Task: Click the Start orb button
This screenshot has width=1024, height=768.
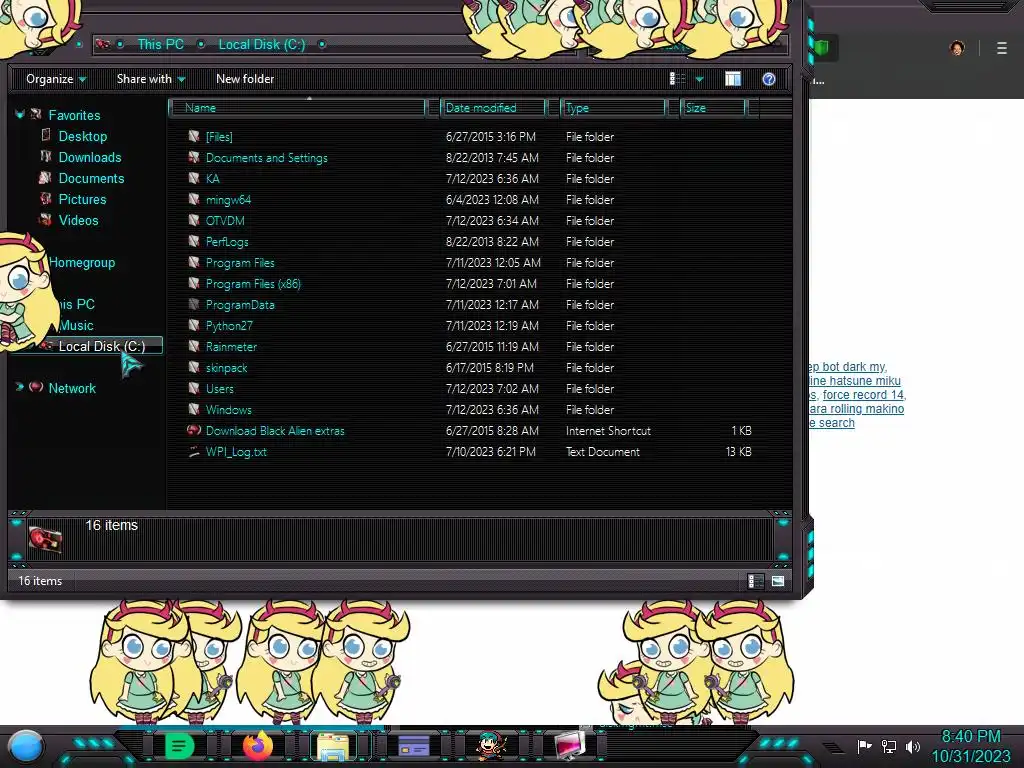Action: [25, 747]
